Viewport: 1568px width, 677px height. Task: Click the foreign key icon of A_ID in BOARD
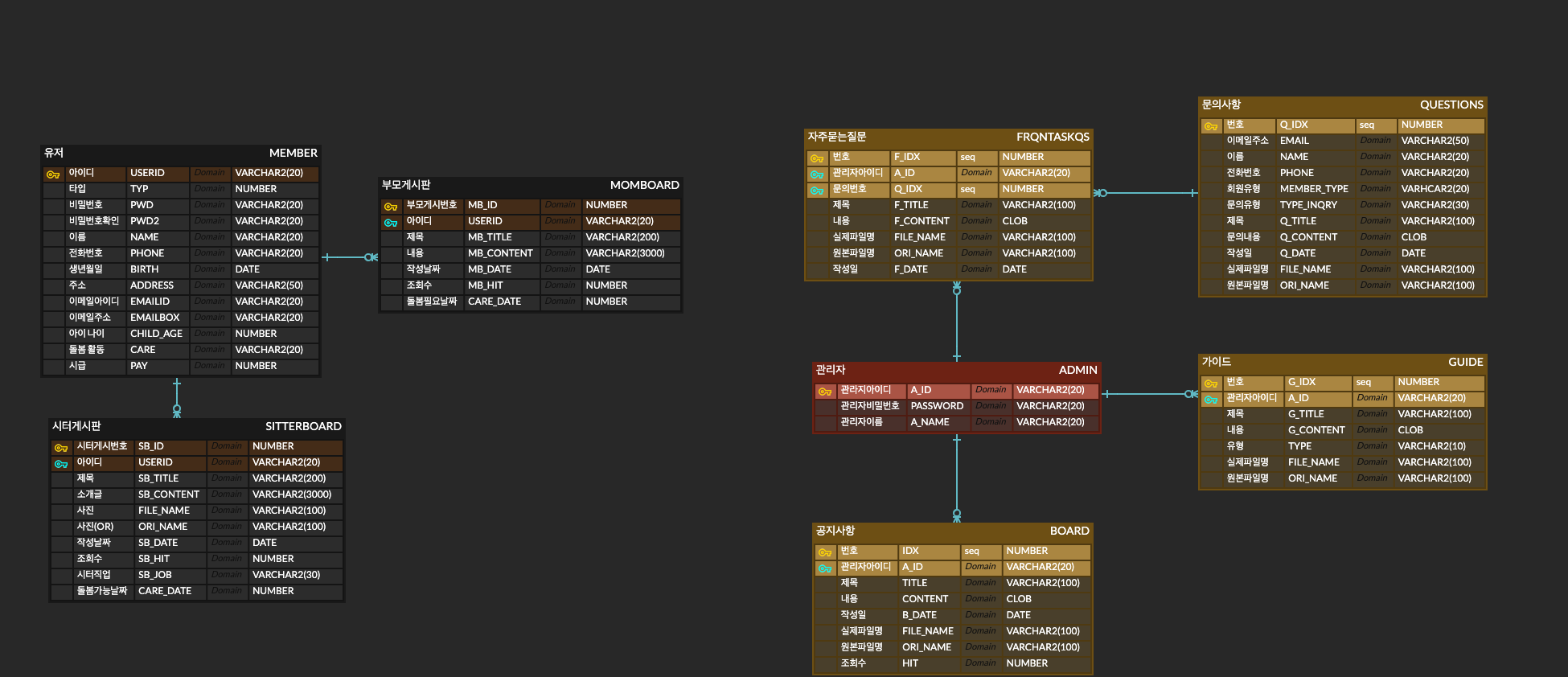coord(825,568)
